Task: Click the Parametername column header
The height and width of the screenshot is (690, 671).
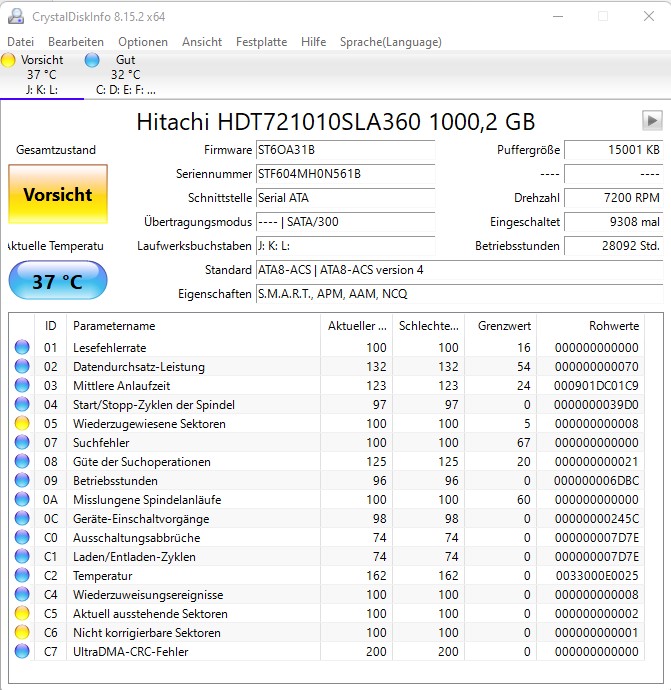Action: [194, 326]
